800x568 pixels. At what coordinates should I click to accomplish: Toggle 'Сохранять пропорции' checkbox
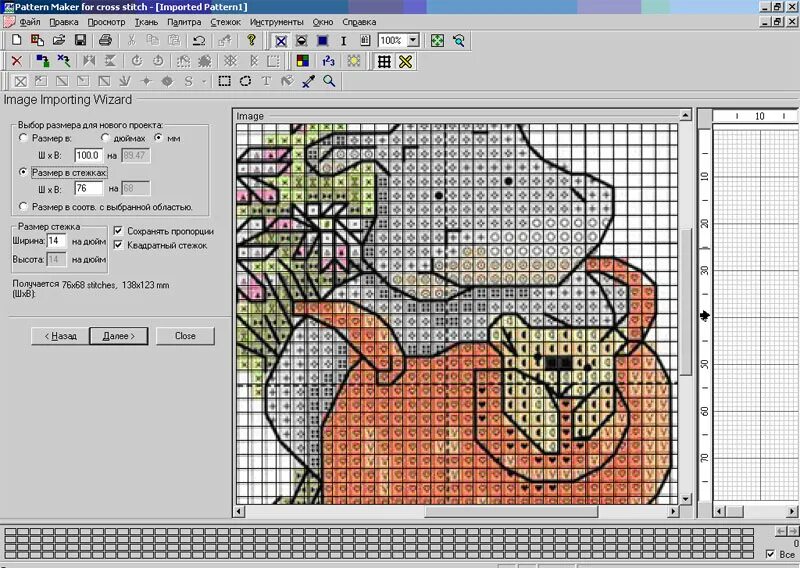click(118, 231)
